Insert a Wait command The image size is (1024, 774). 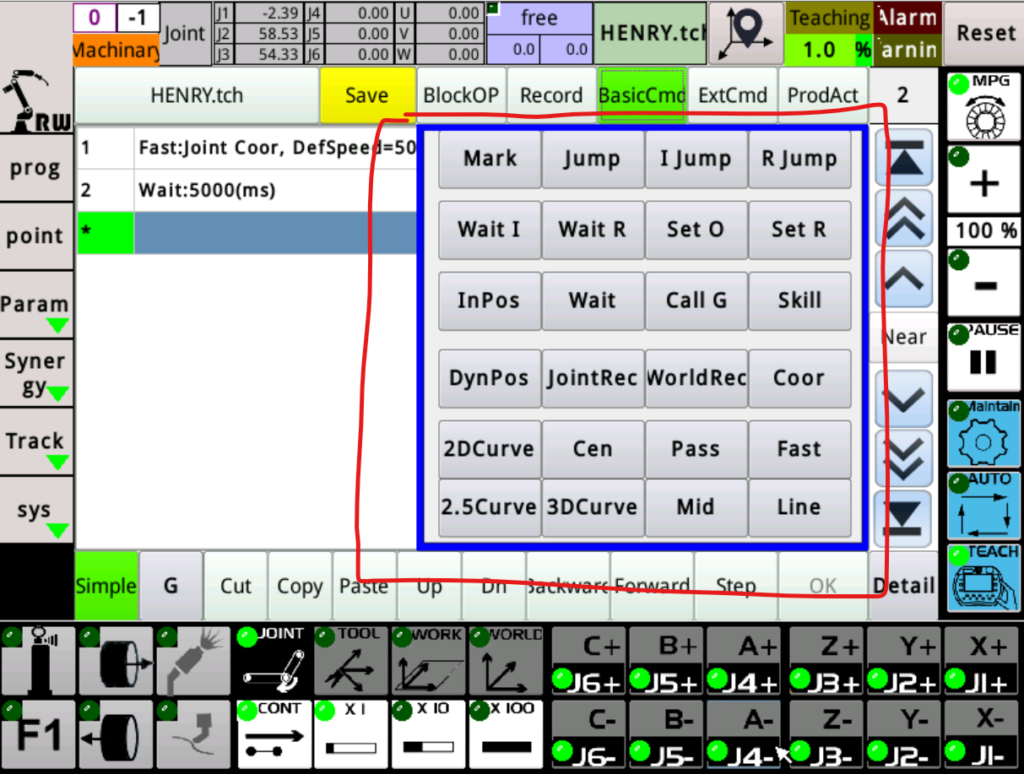point(592,301)
